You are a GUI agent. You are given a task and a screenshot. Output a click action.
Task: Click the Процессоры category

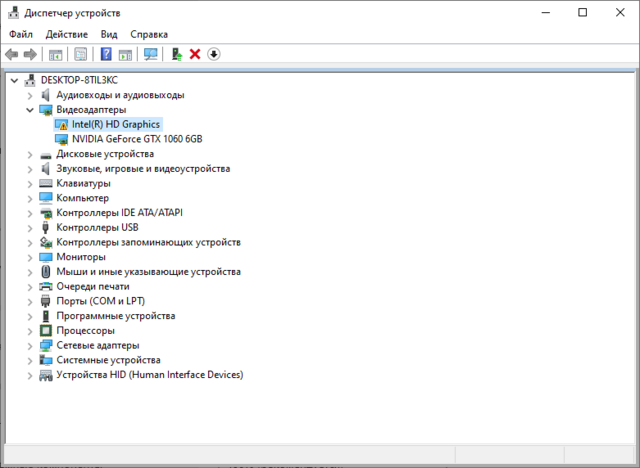(x=85, y=330)
